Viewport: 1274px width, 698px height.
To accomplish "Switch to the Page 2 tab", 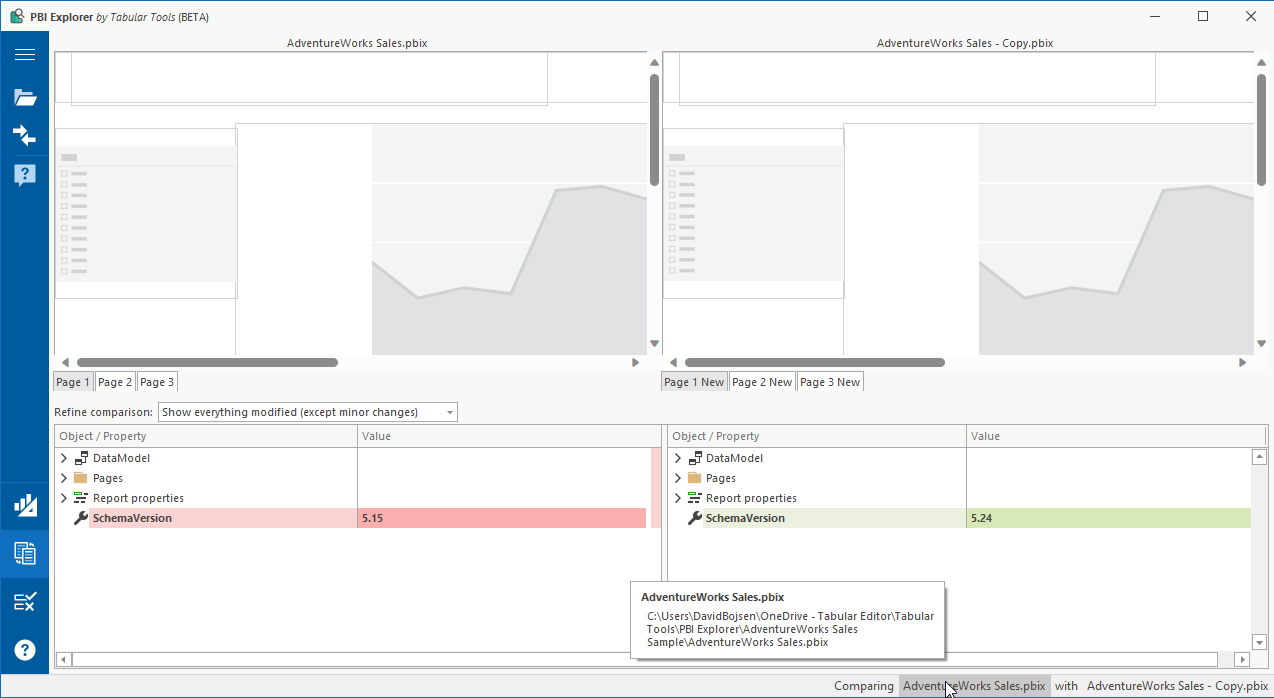I will [114, 381].
